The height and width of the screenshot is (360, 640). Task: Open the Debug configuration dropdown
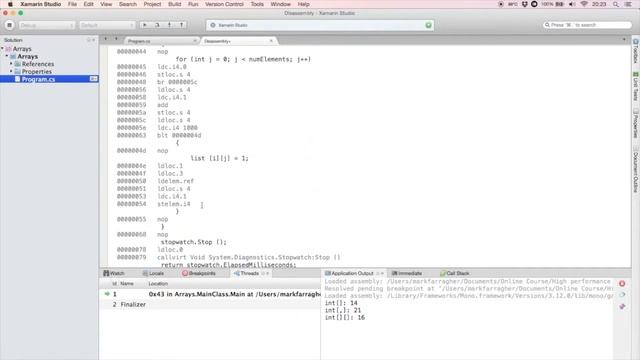46,25
